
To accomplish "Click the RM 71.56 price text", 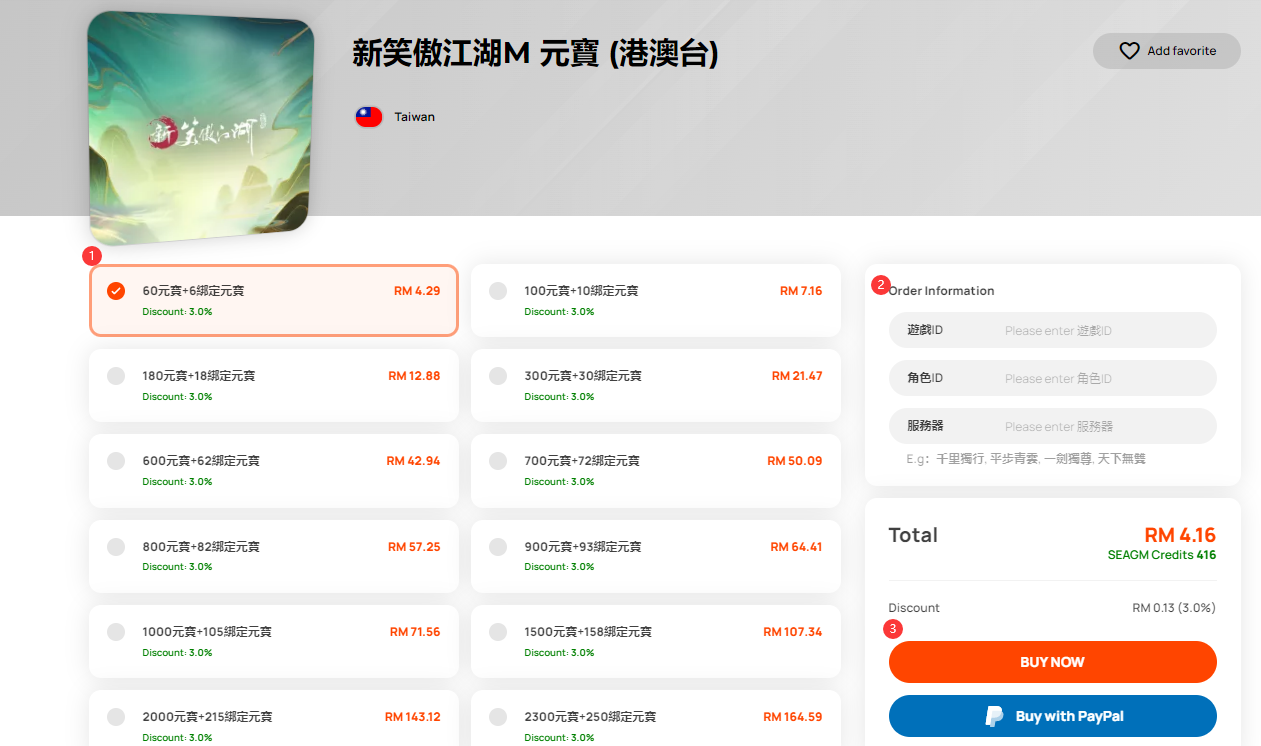I will [415, 632].
